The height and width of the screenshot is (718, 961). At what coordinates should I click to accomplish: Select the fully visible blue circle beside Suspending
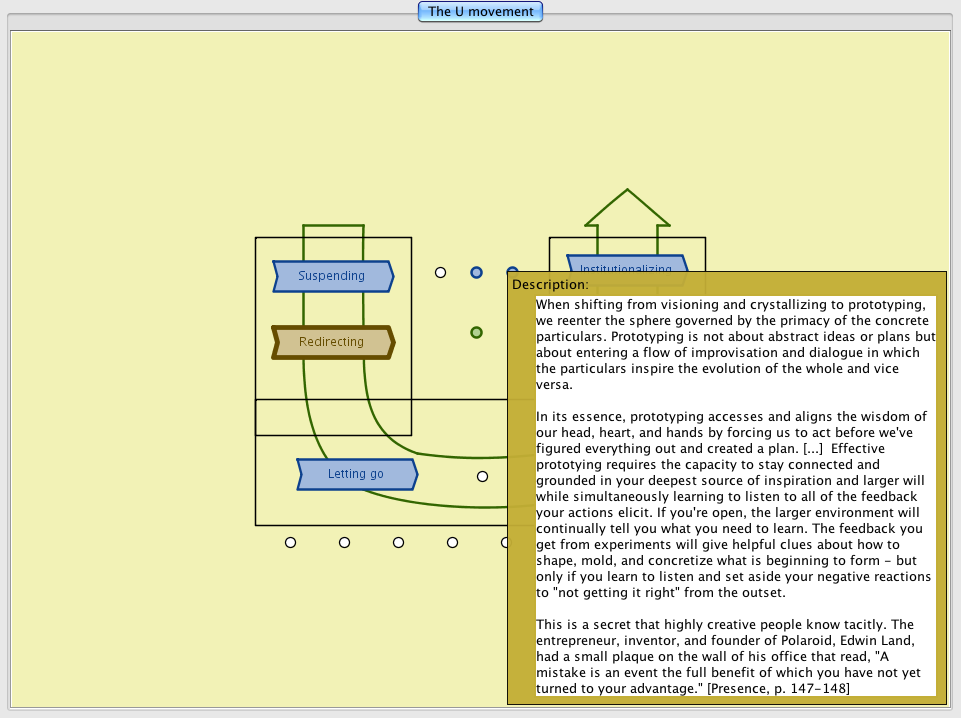[x=477, y=272]
